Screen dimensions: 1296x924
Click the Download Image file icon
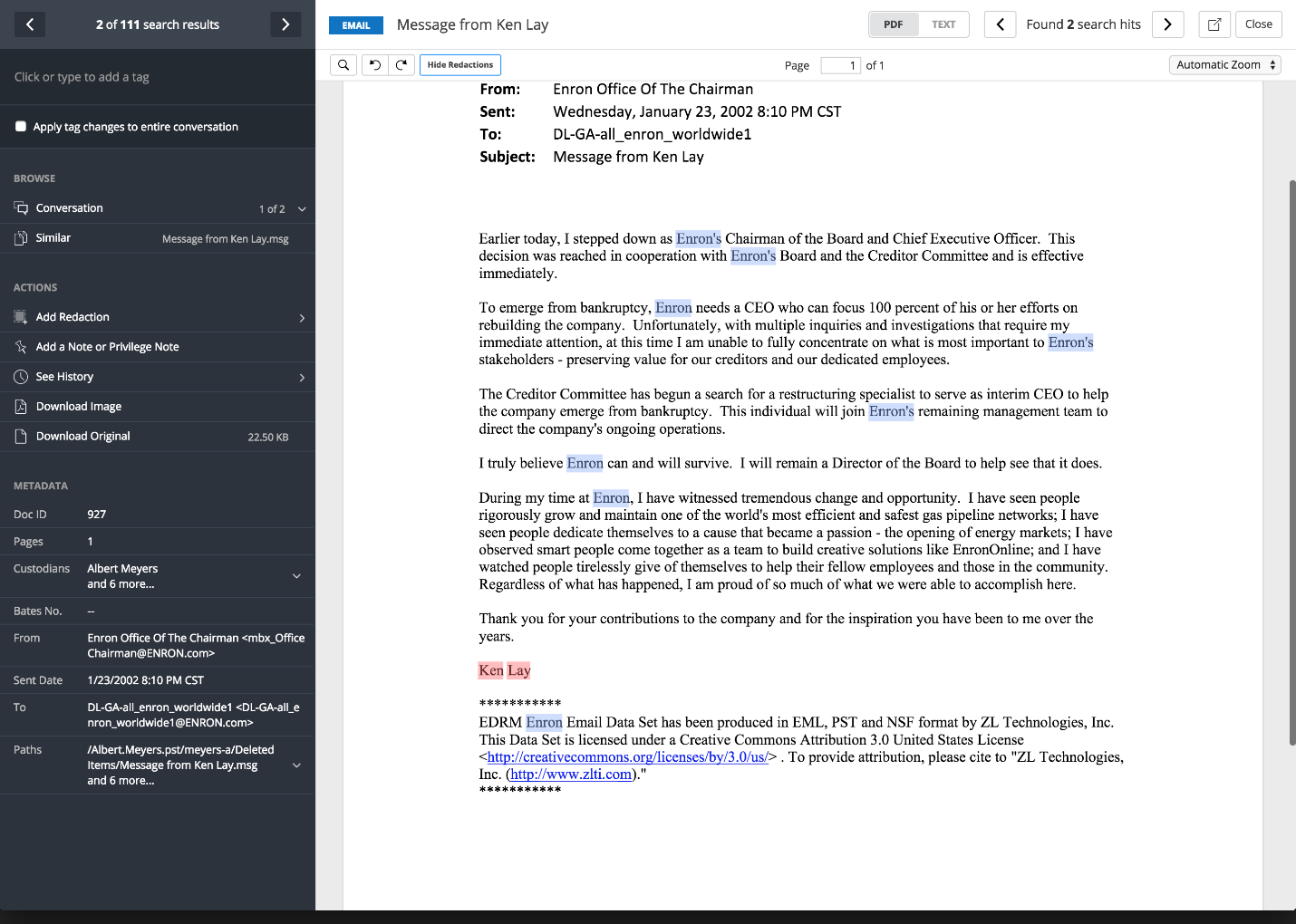(21, 407)
